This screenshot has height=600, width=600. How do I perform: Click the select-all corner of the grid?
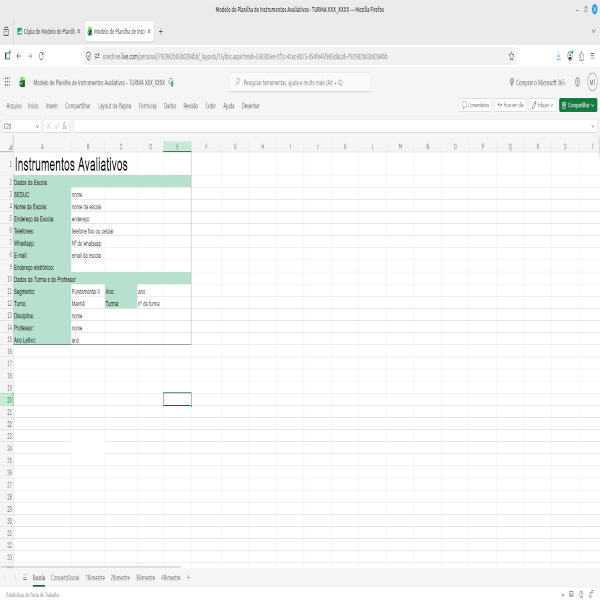[x=10, y=147]
